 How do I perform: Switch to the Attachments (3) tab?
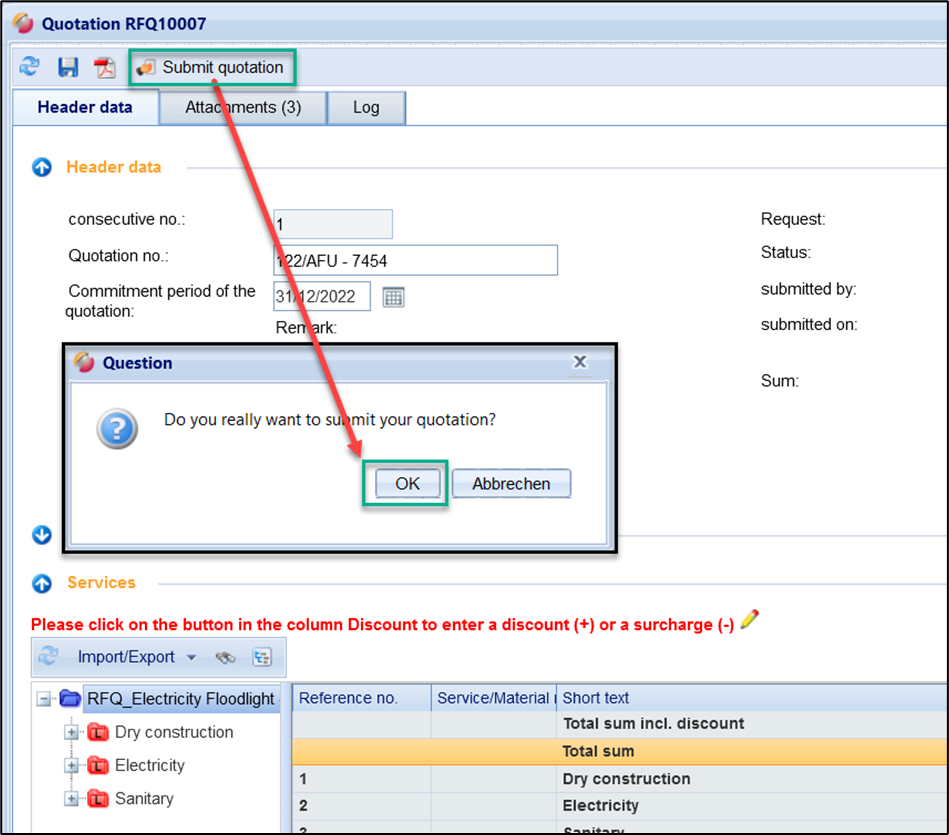243,107
